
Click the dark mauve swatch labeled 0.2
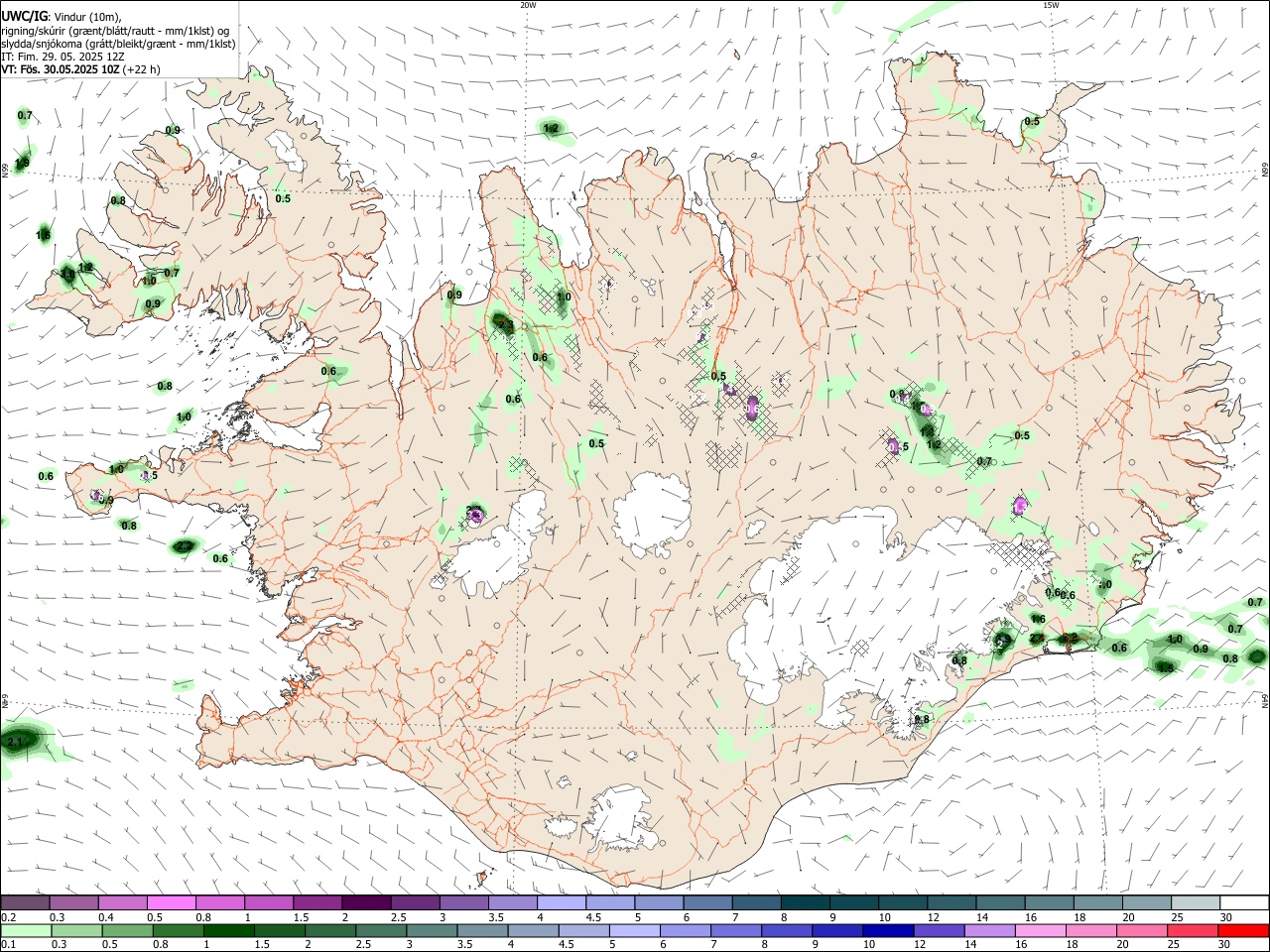click(x=25, y=903)
